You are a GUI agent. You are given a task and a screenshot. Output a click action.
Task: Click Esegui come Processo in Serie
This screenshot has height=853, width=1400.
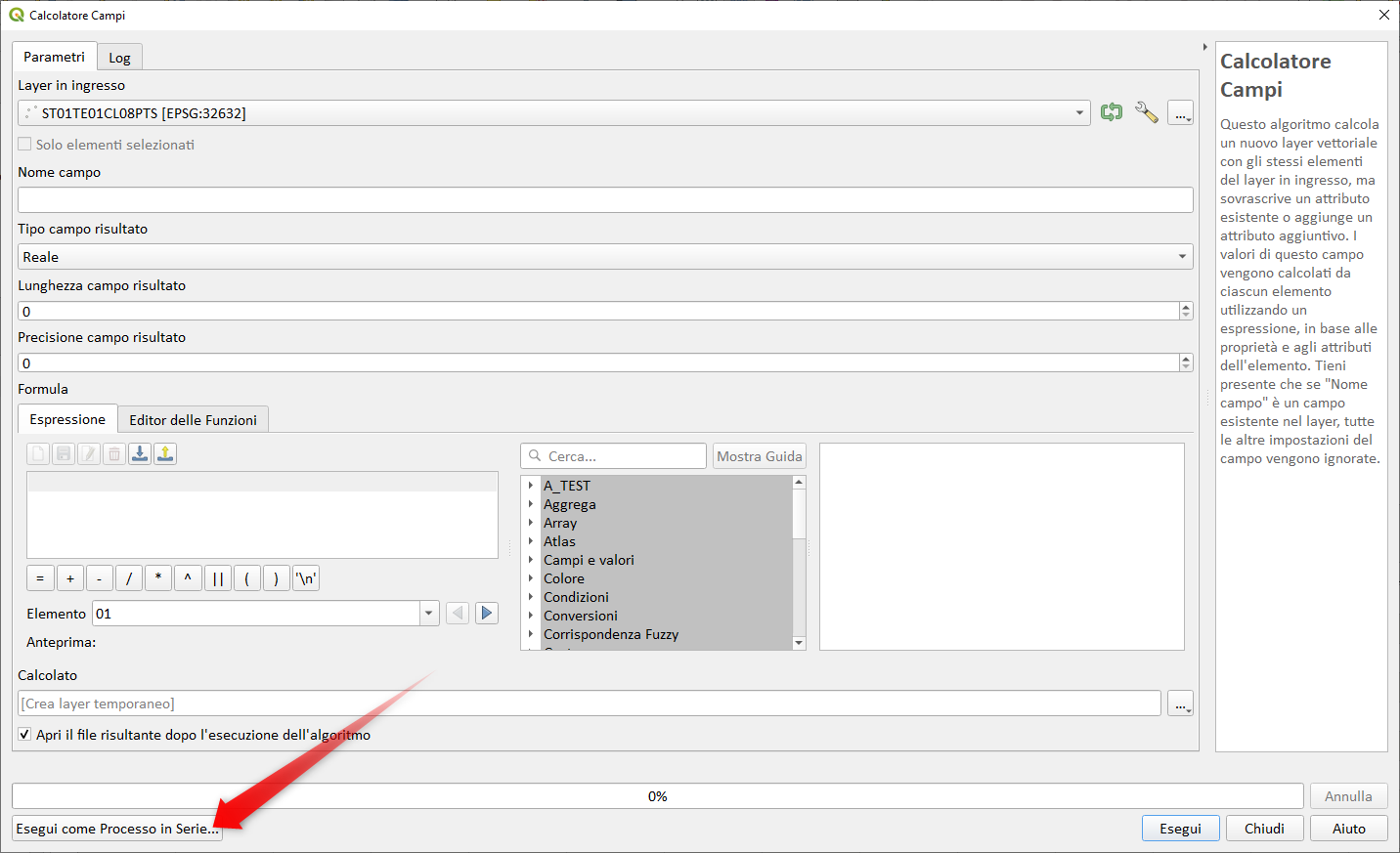pos(117,829)
